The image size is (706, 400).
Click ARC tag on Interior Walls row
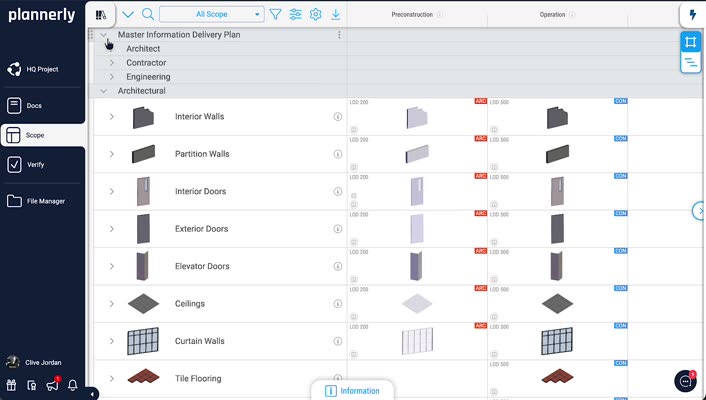(x=480, y=101)
